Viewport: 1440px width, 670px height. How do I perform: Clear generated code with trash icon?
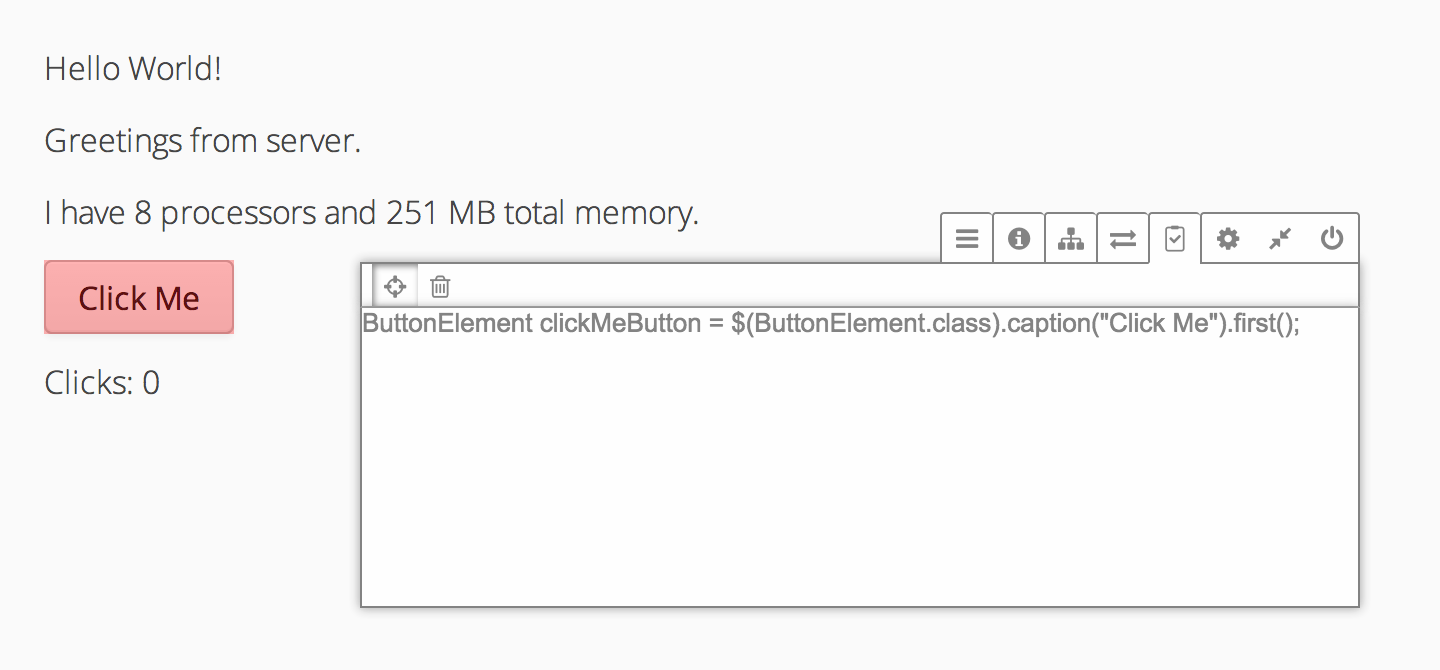pos(440,287)
